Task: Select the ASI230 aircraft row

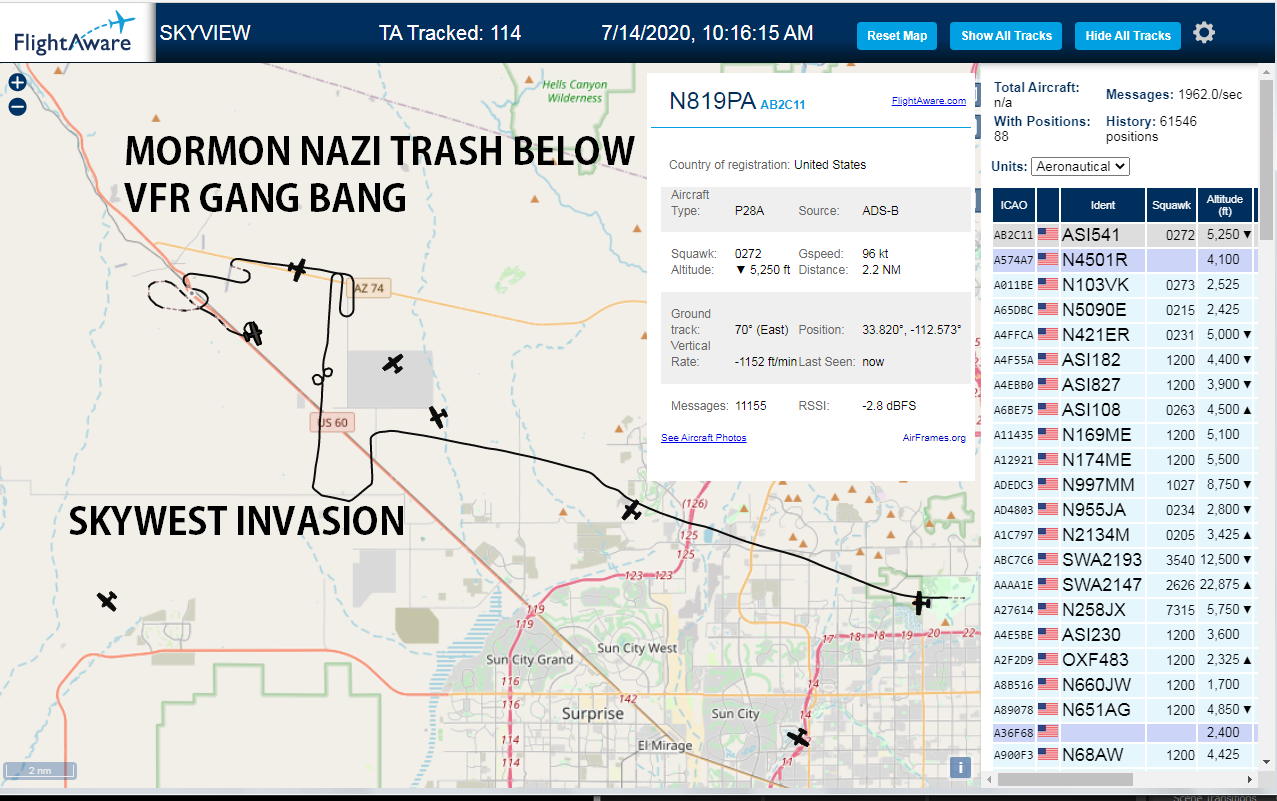Action: click(x=1123, y=634)
